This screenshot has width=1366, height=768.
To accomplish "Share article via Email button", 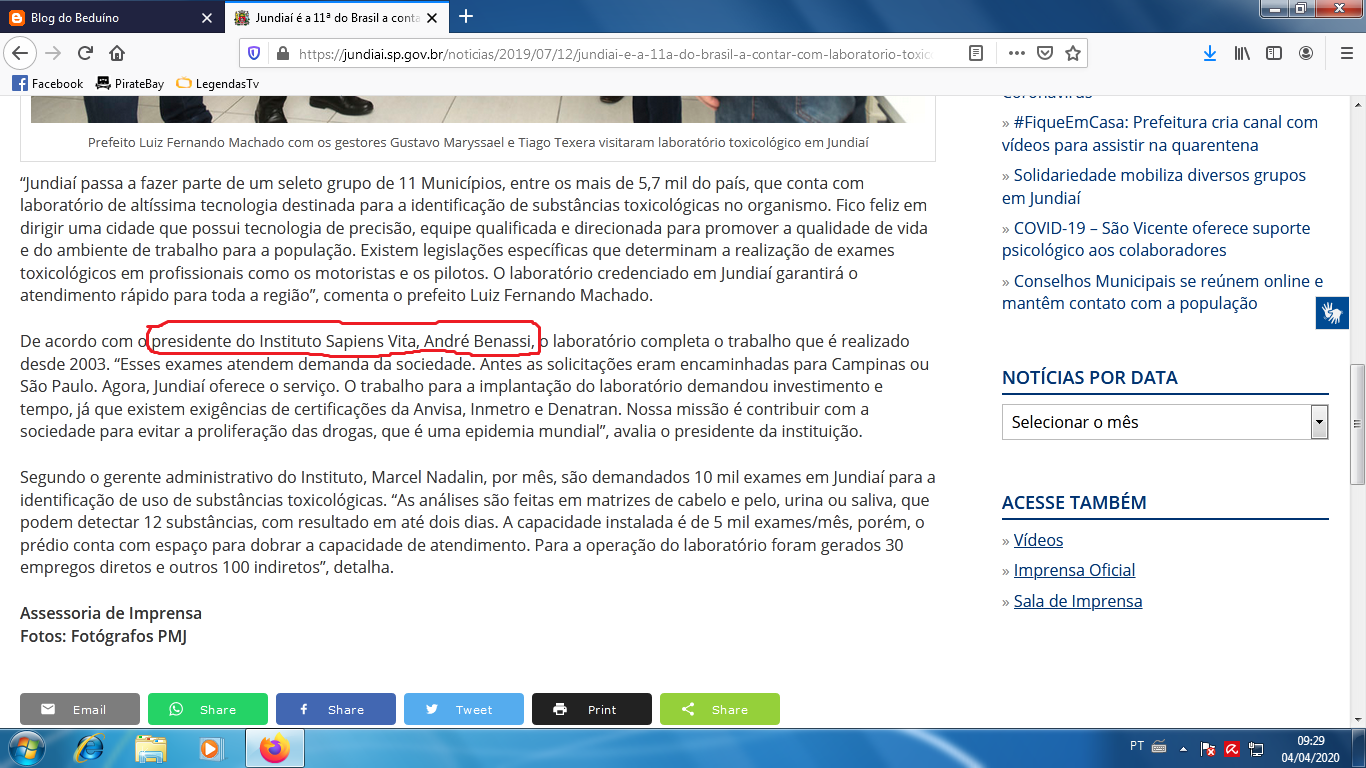I will (80, 709).
